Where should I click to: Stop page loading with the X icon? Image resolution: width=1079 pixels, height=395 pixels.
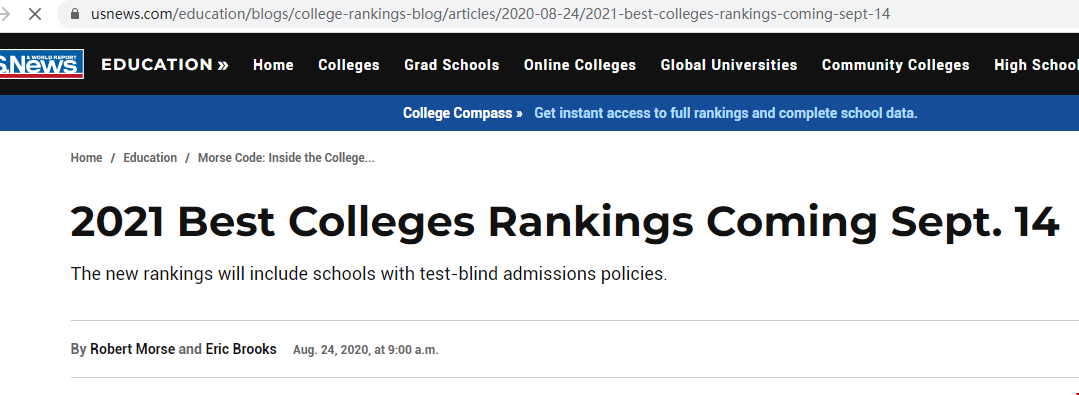coord(35,14)
